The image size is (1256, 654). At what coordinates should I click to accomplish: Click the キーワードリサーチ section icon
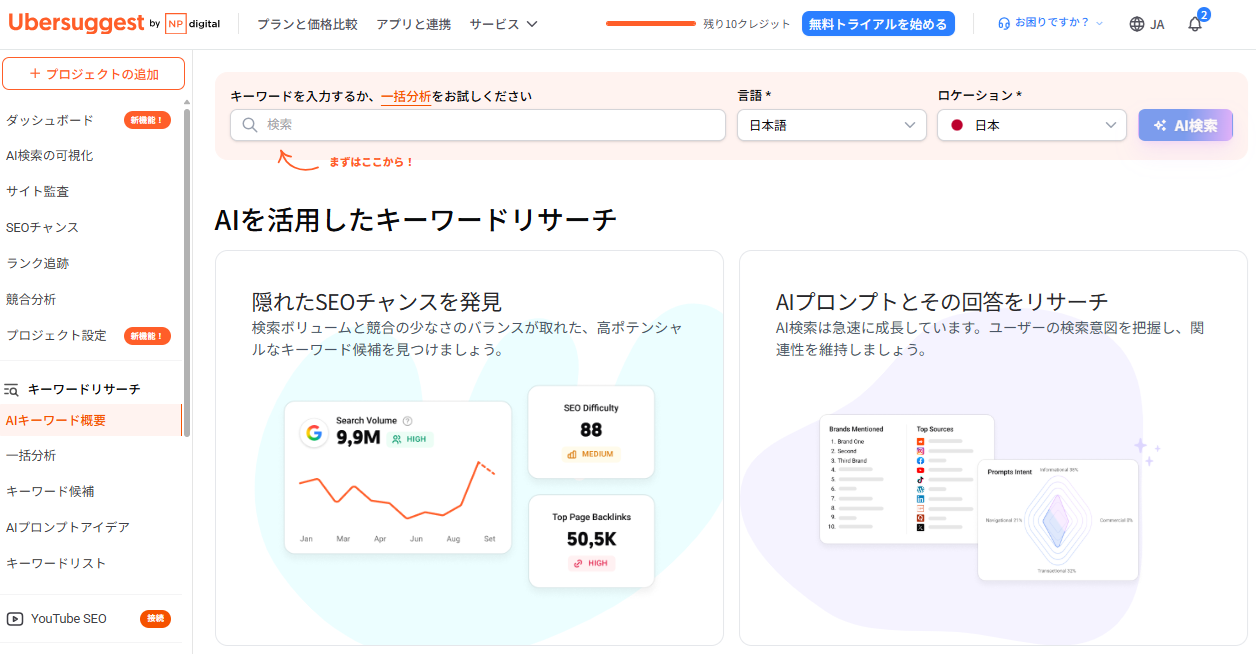pos(12,389)
